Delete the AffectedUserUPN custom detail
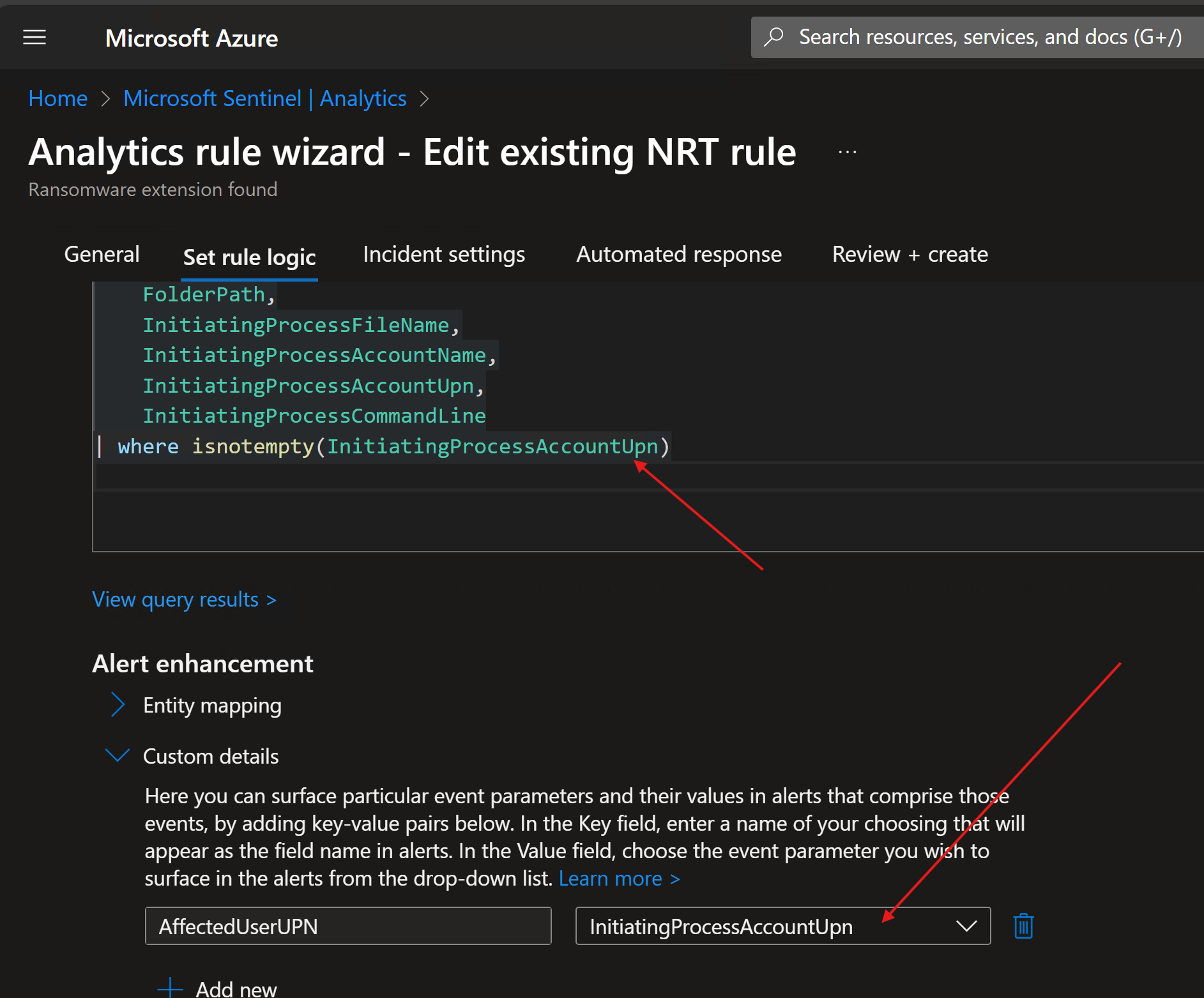Screen dimensions: 1204x998 click(1023, 926)
